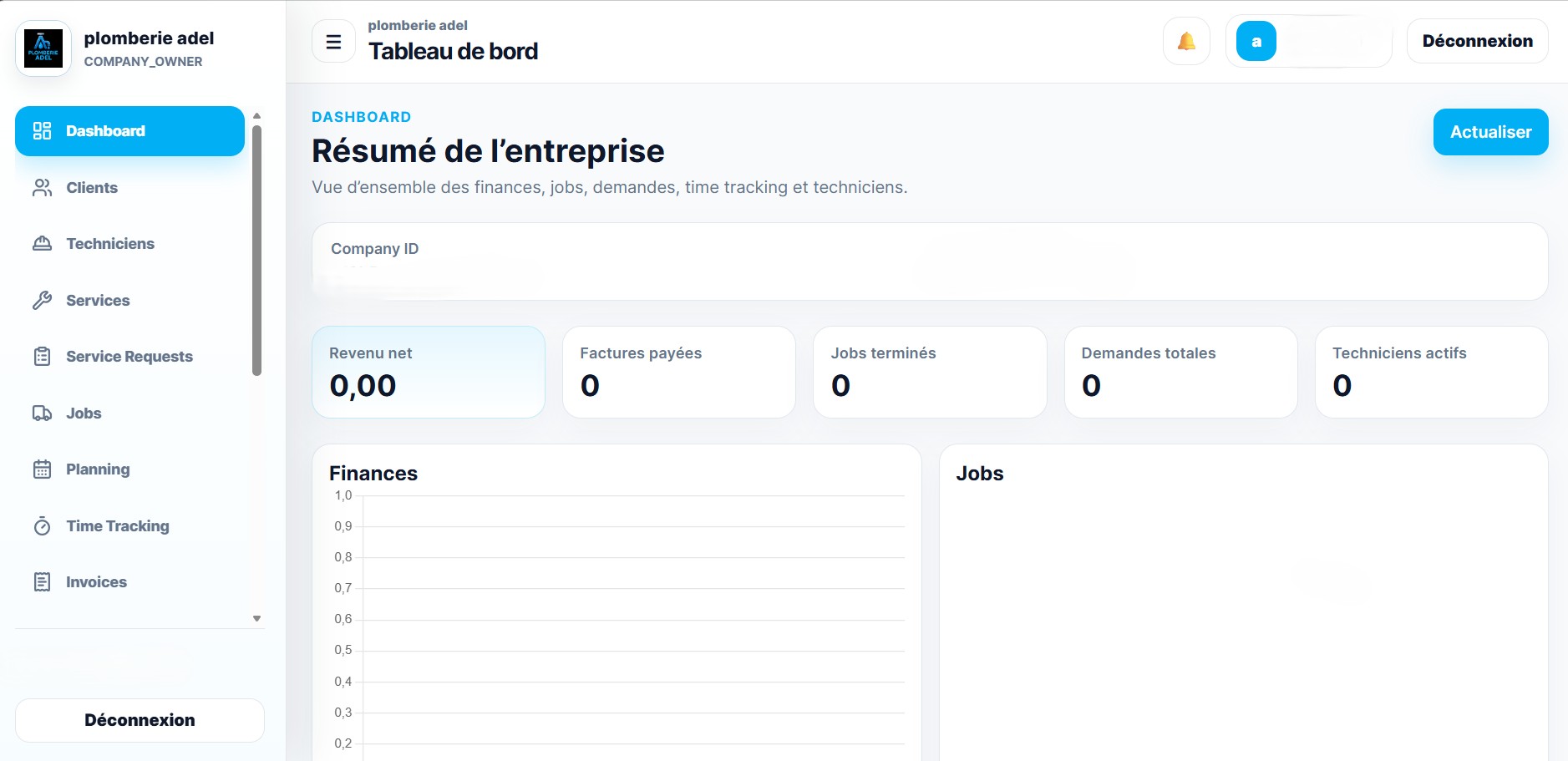Click the sidebar scrollbar down arrow

point(257,619)
